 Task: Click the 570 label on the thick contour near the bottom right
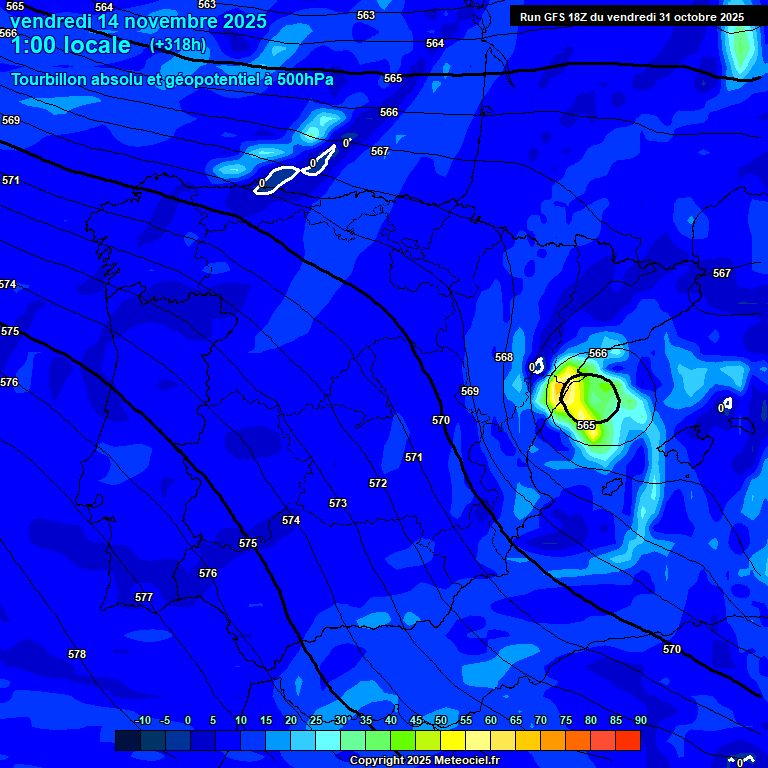click(672, 649)
